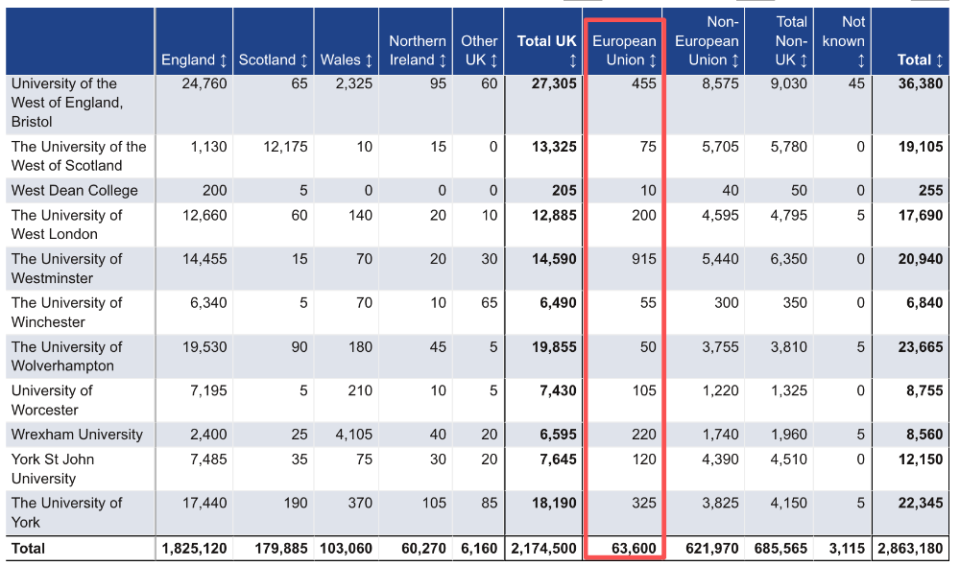The image size is (960, 566).
Task: Toggle sorting on Other UK column
Action: click(x=493, y=60)
